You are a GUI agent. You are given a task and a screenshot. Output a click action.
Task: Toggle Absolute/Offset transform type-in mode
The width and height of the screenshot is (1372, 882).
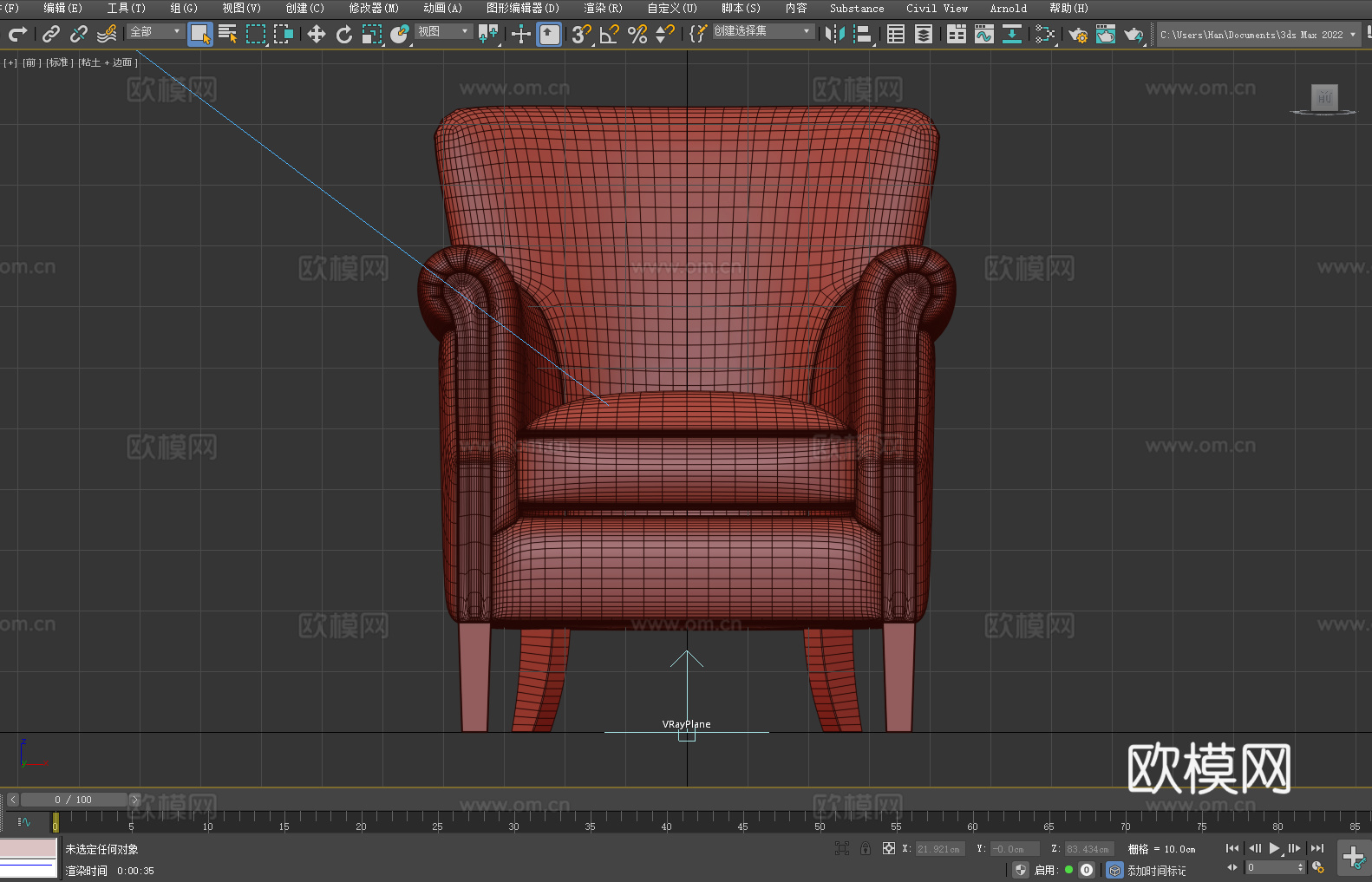coord(888,848)
